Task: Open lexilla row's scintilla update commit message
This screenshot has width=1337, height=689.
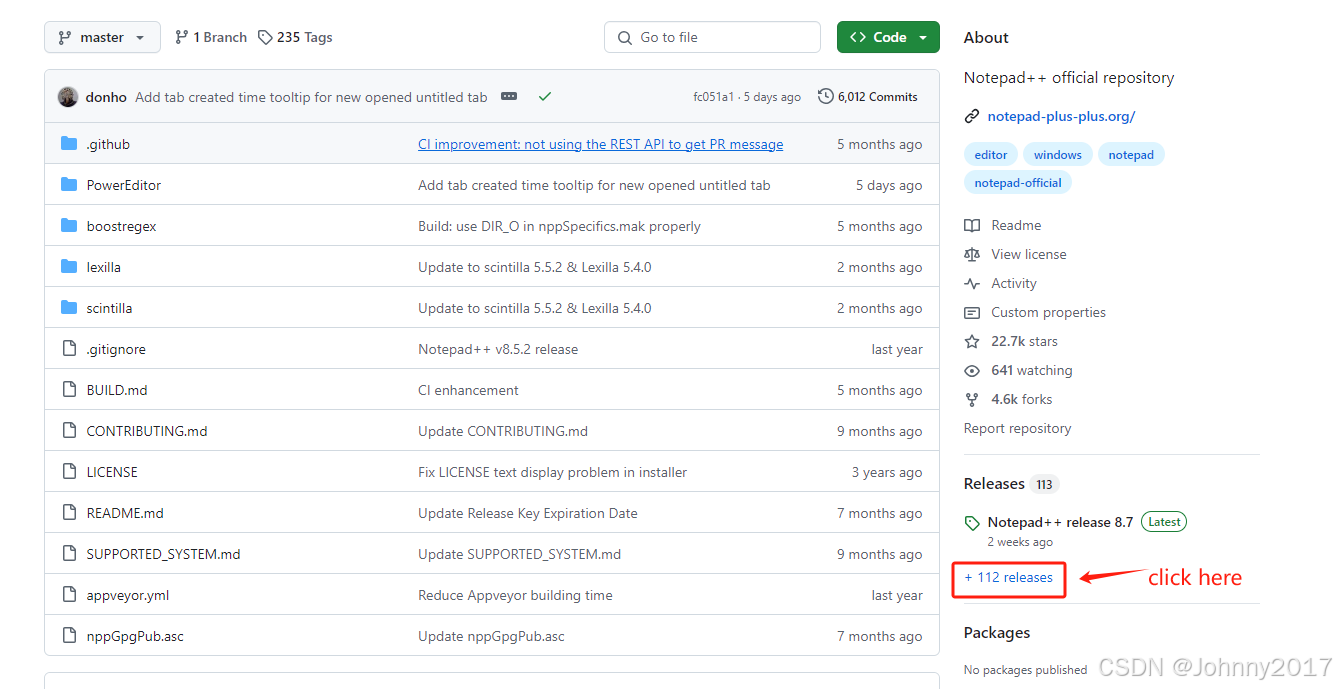Action: point(535,267)
